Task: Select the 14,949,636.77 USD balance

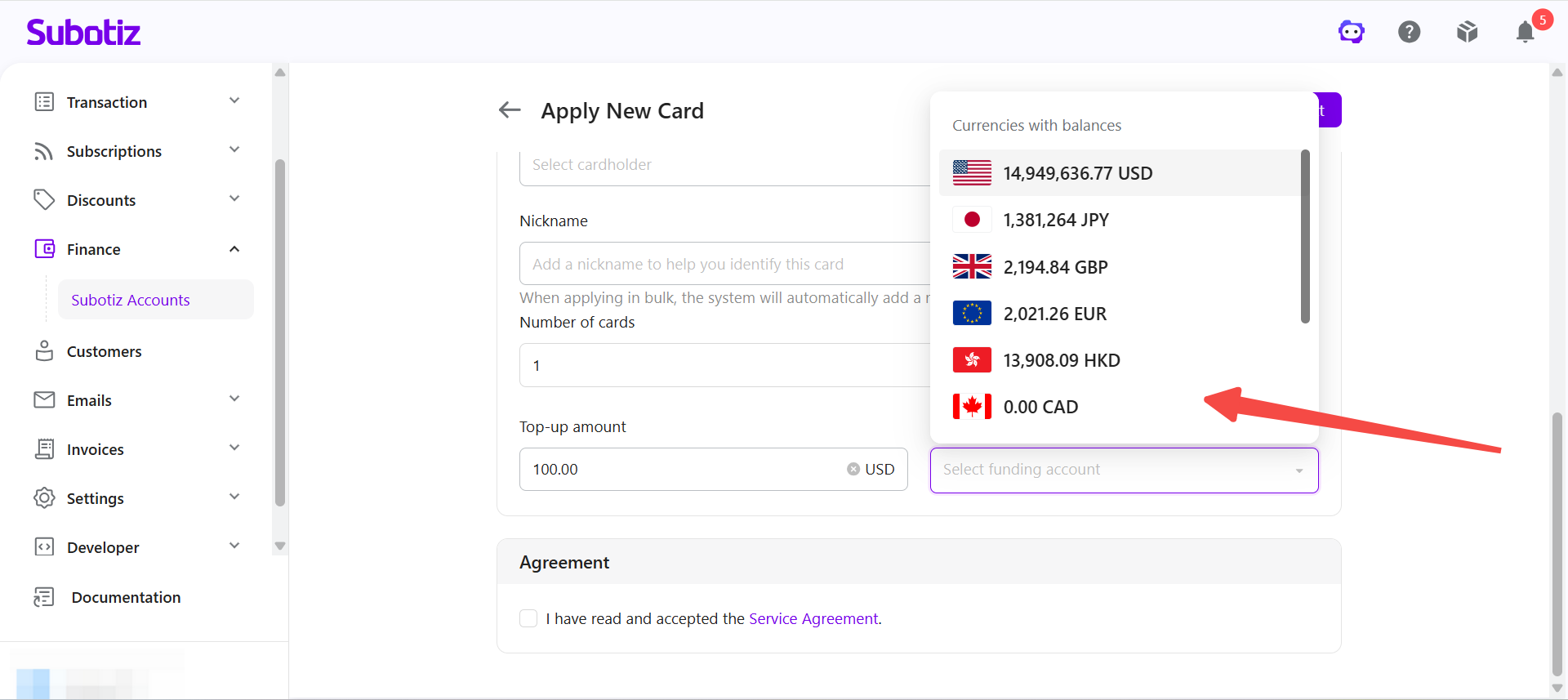Action: 1120,173
